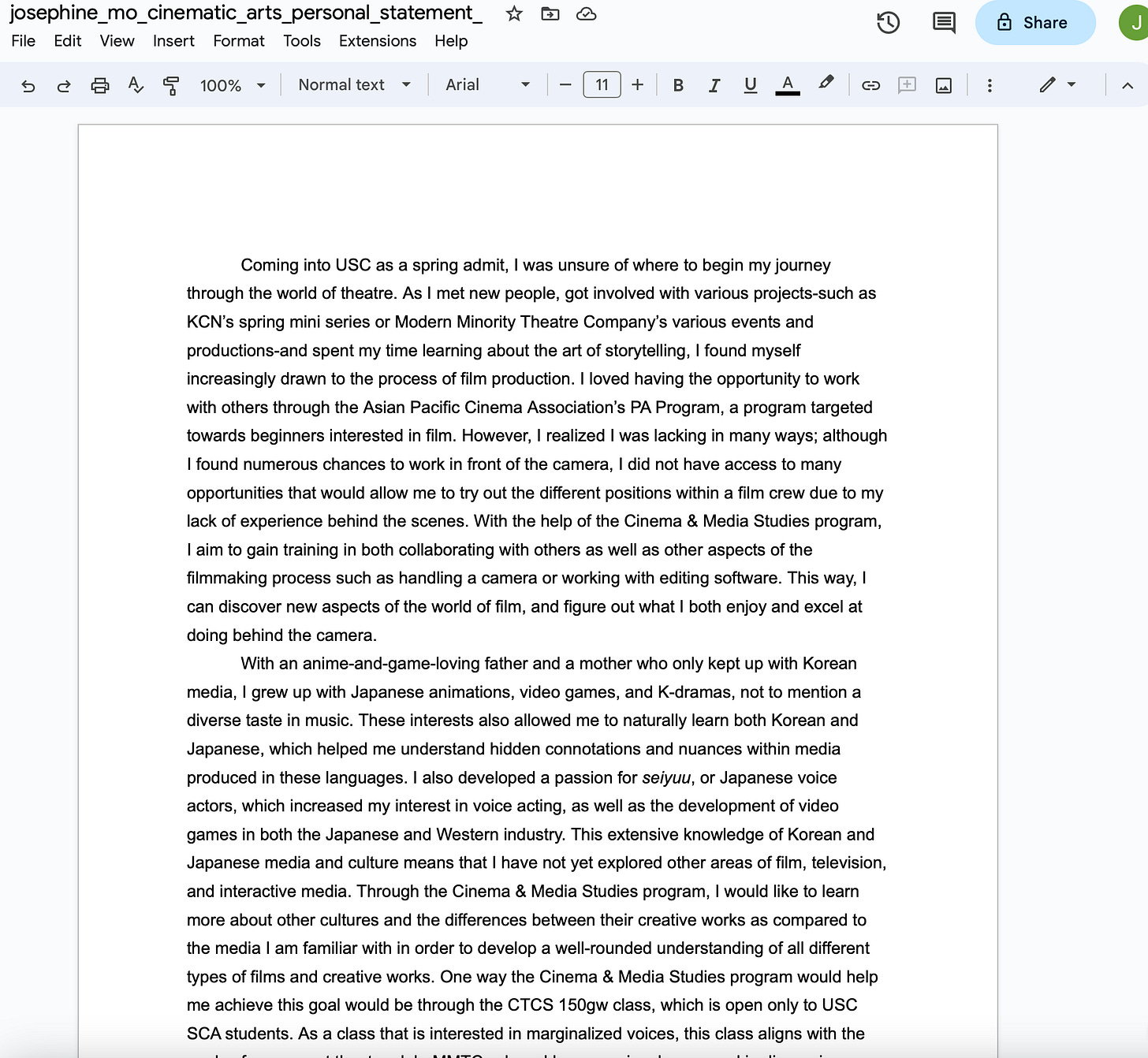Open the Extensions menu

tap(378, 41)
